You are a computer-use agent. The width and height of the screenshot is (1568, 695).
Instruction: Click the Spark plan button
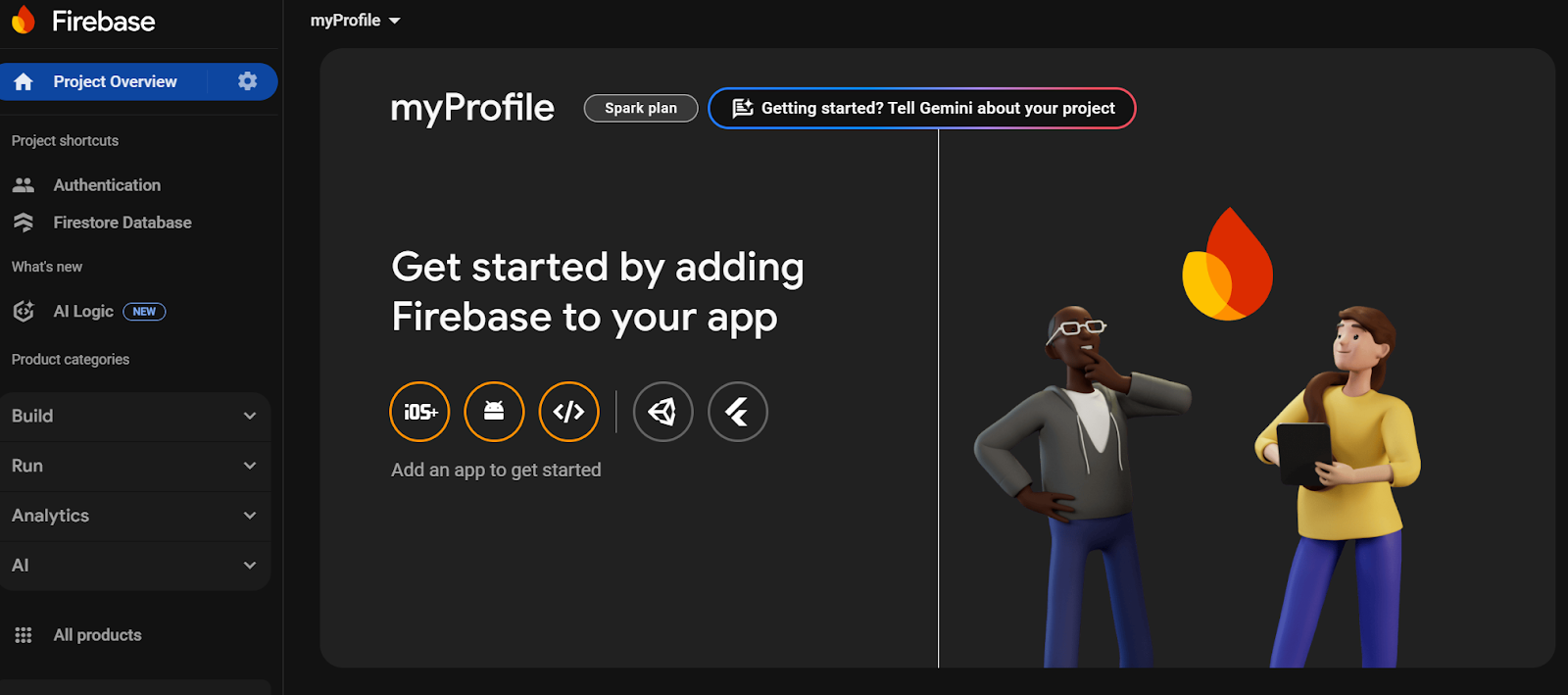[641, 108]
